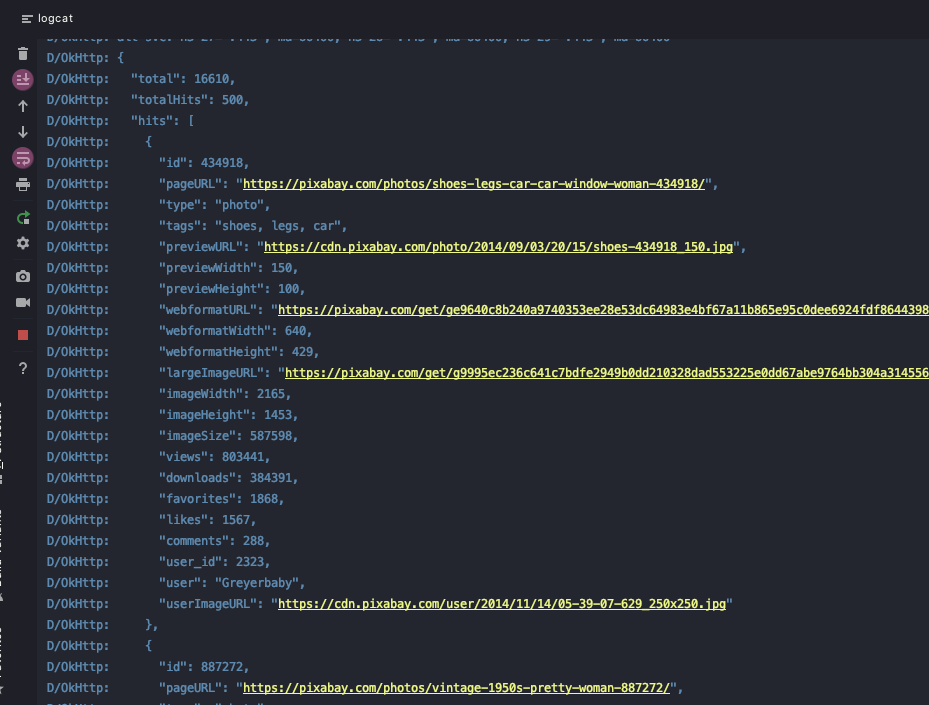
Task: Click the "type": "photo" line
Action: tap(214, 204)
